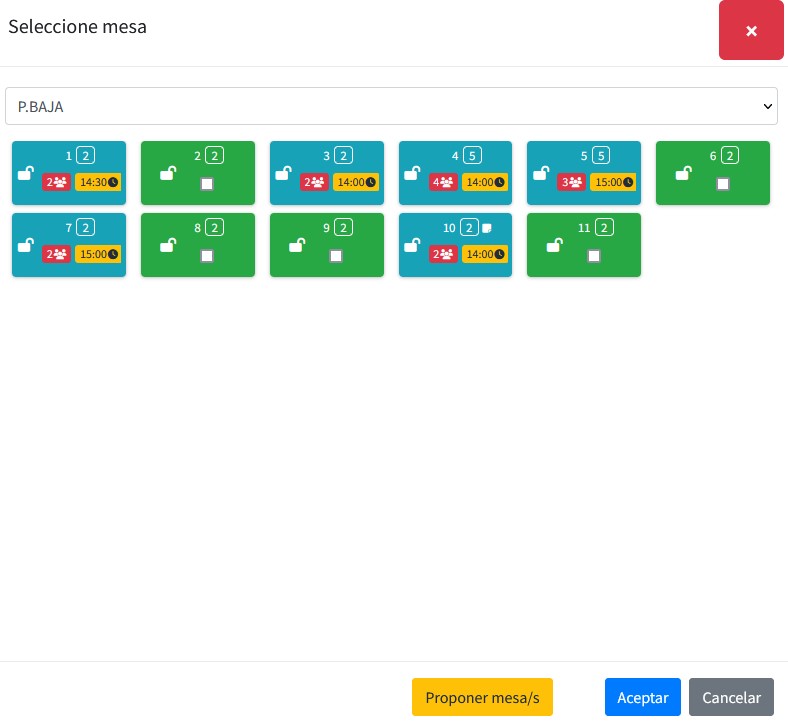This screenshot has width=788, height=725.
Task: Confirm selection with Aceptar
Action: (x=642, y=697)
